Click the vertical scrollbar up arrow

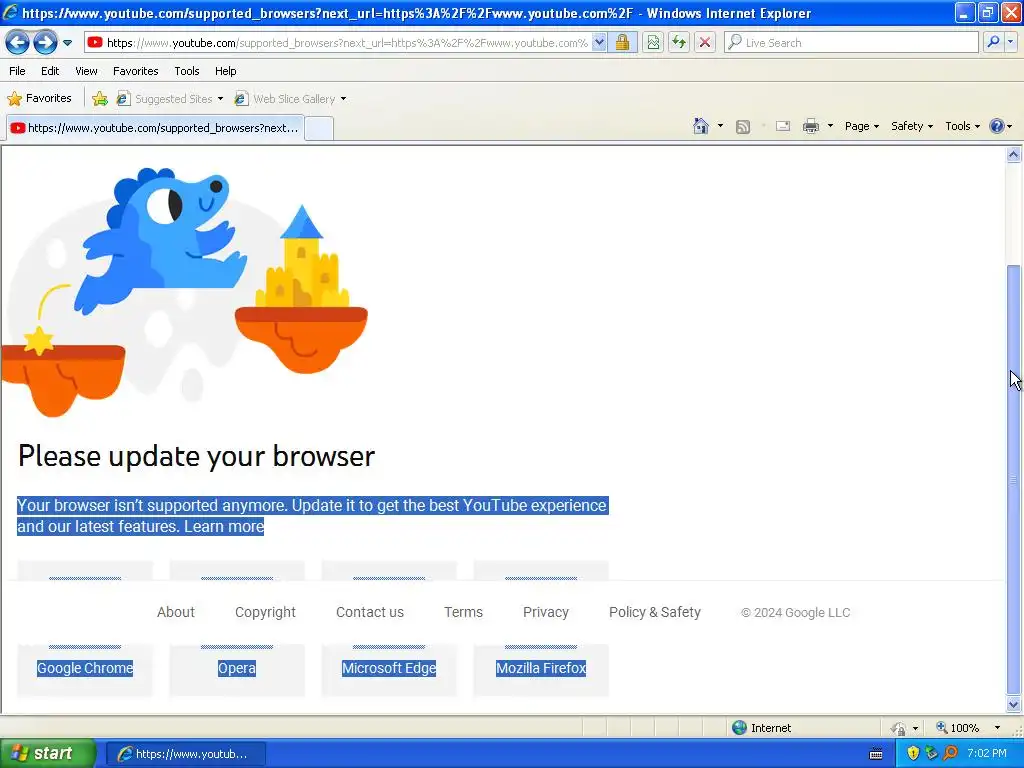1014,155
